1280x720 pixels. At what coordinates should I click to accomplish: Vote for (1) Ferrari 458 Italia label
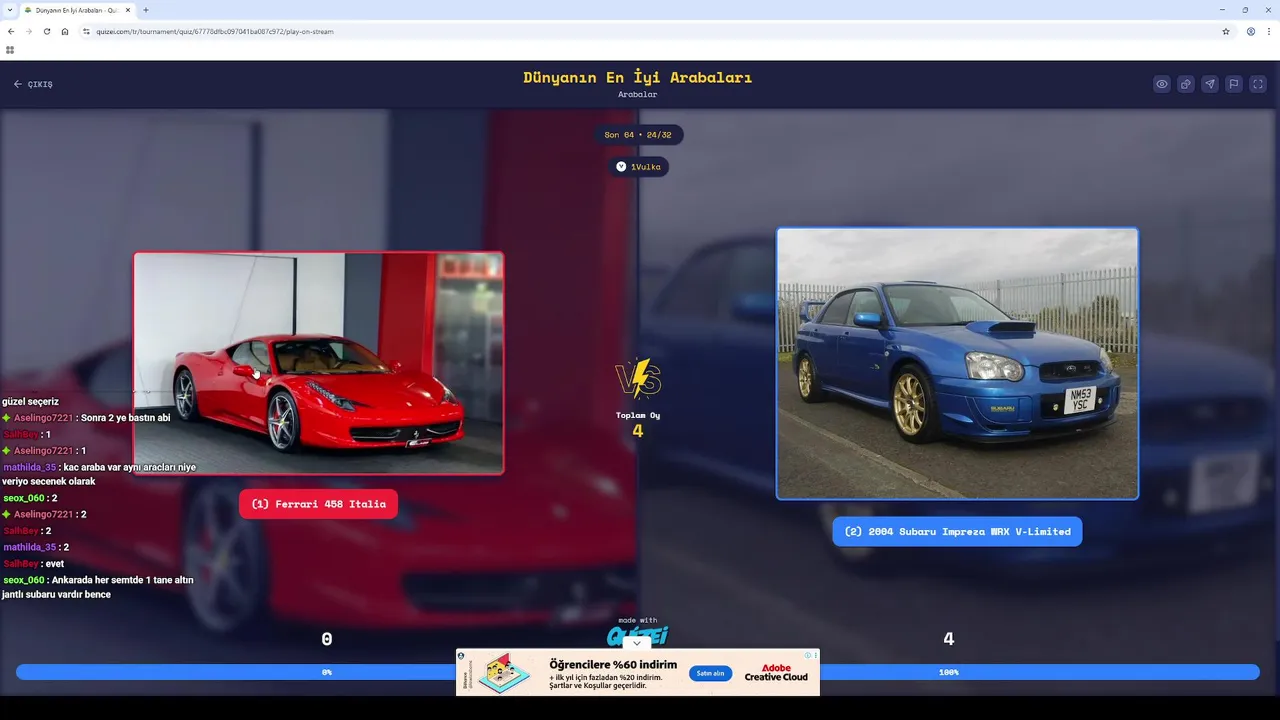(x=318, y=504)
